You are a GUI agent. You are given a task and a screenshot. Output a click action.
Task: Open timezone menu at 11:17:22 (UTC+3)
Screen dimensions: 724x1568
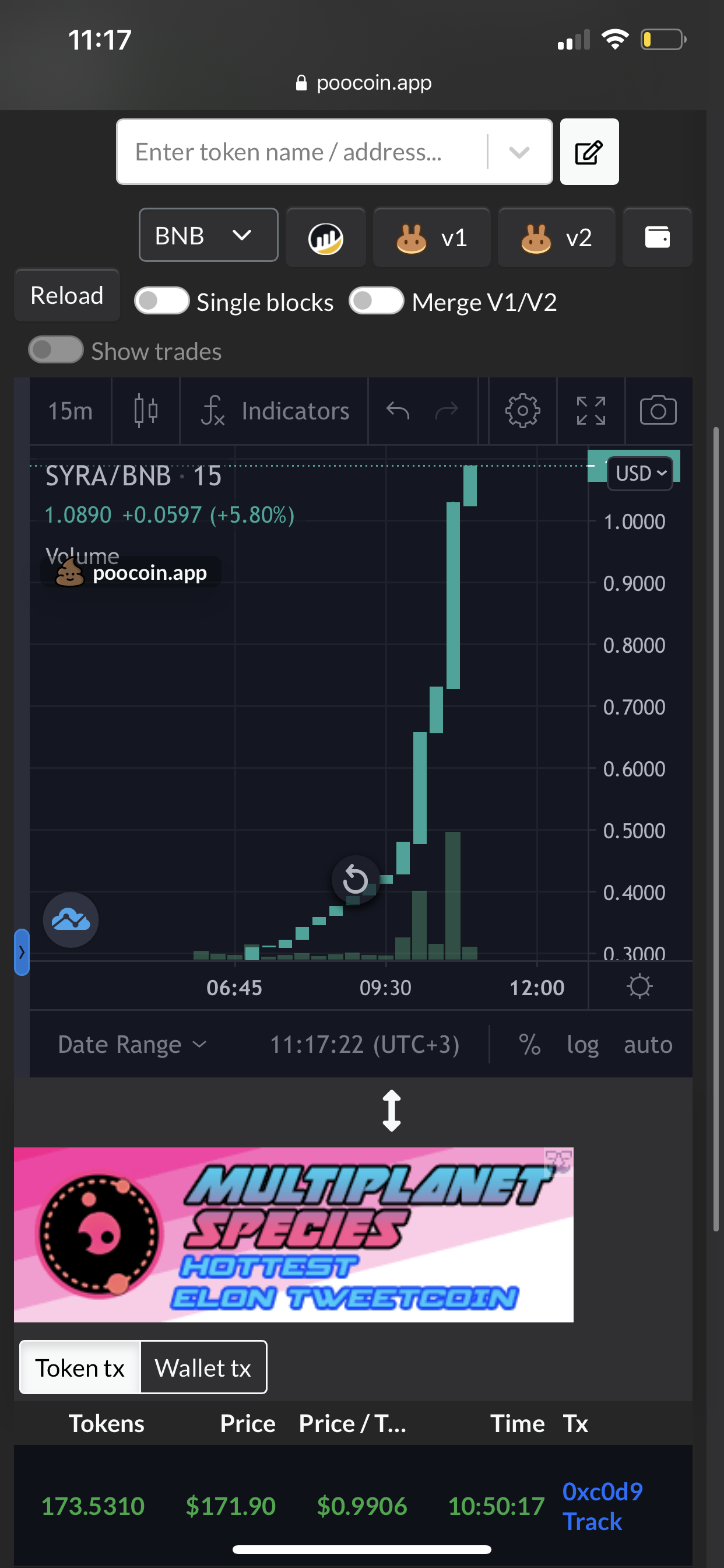364,1045
